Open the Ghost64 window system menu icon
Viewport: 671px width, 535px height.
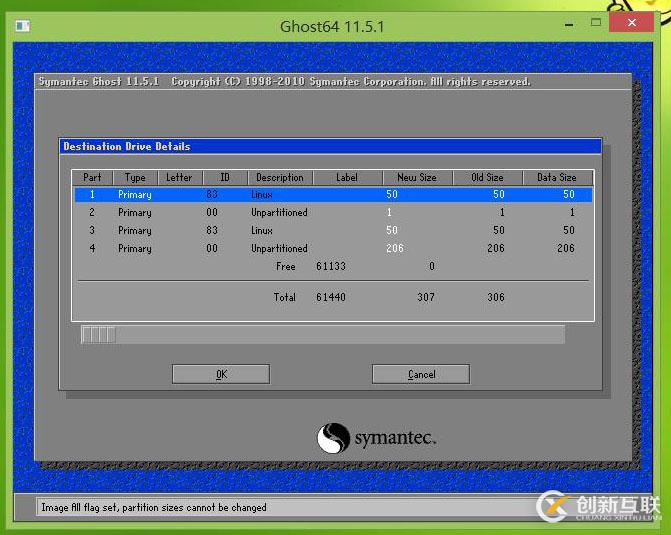click(22, 26)
